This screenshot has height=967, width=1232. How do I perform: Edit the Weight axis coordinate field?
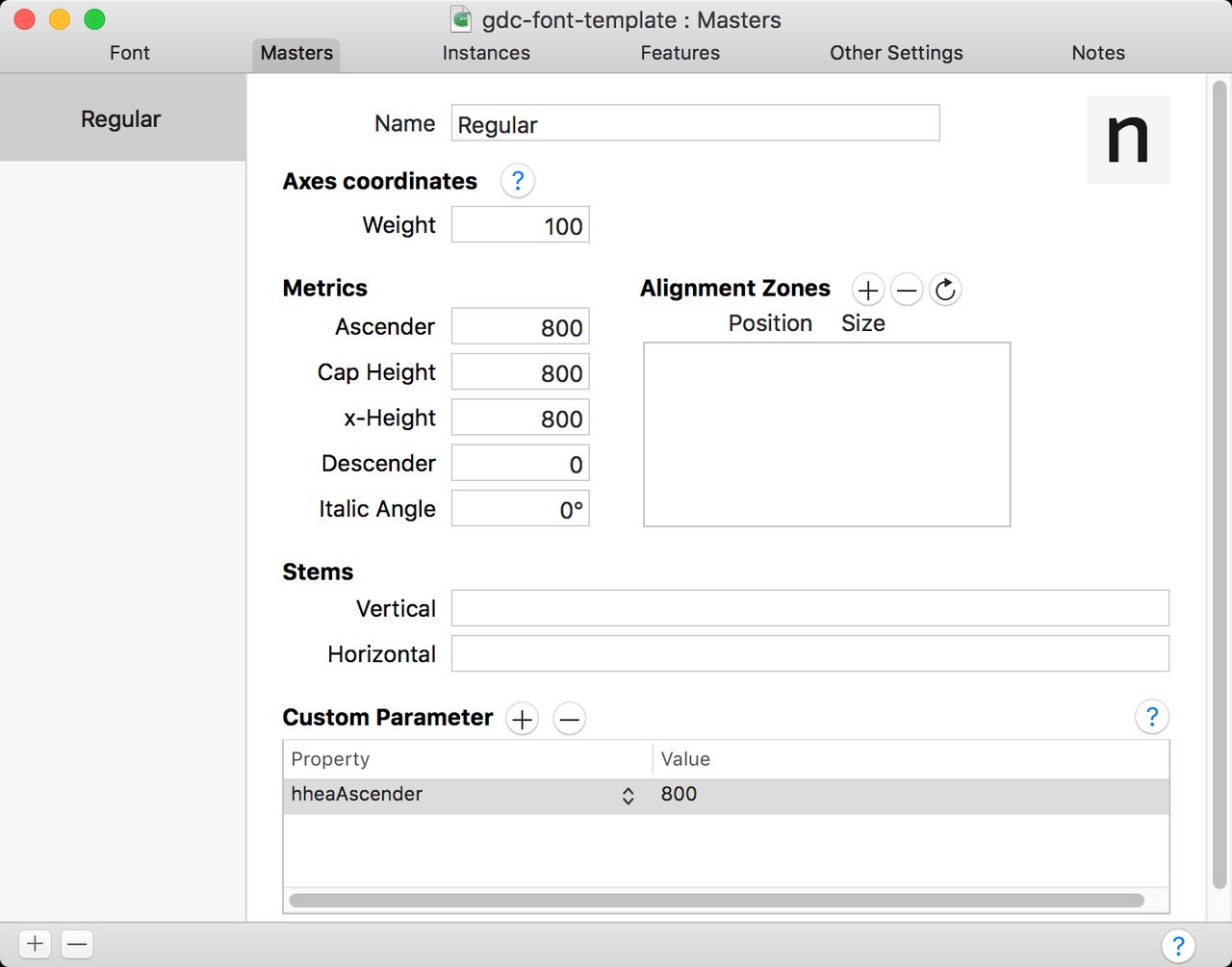point(520,226)
